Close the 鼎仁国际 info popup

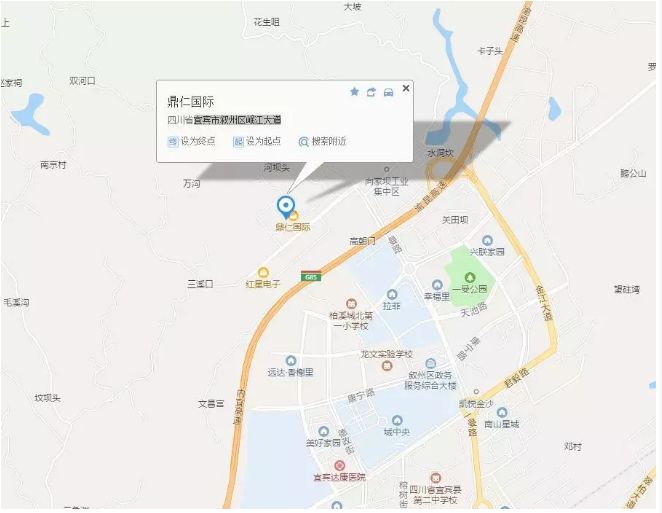[x=406, y=88]
